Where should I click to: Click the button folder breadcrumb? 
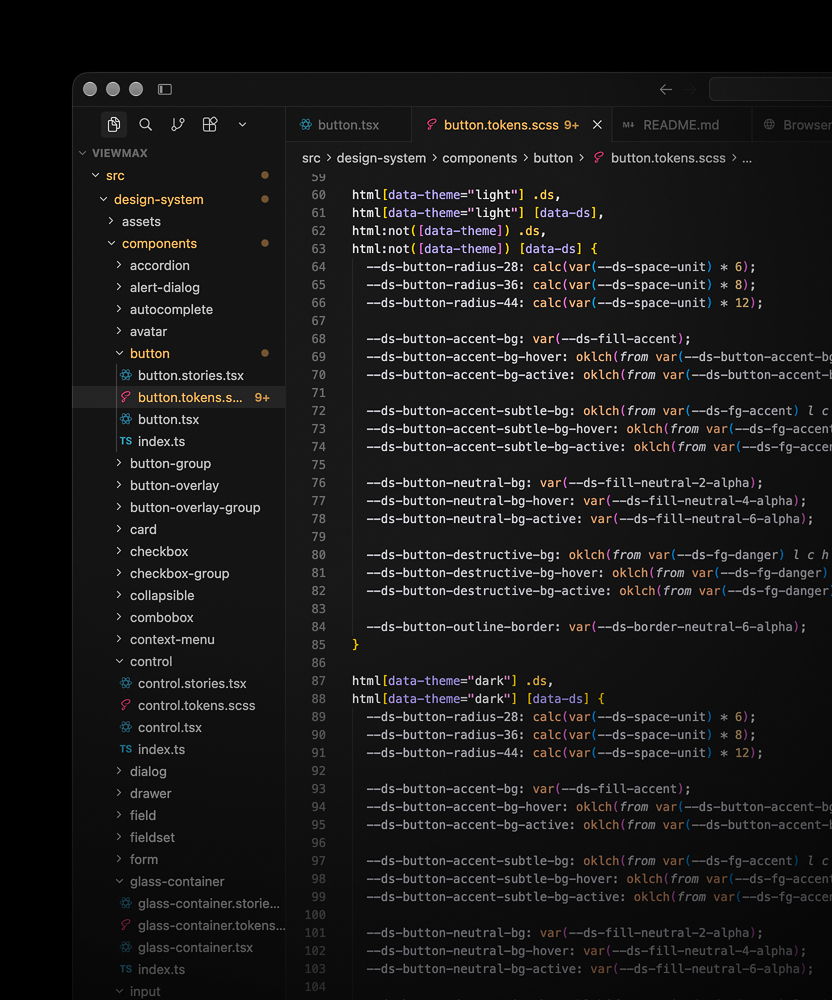coord(553,158)
